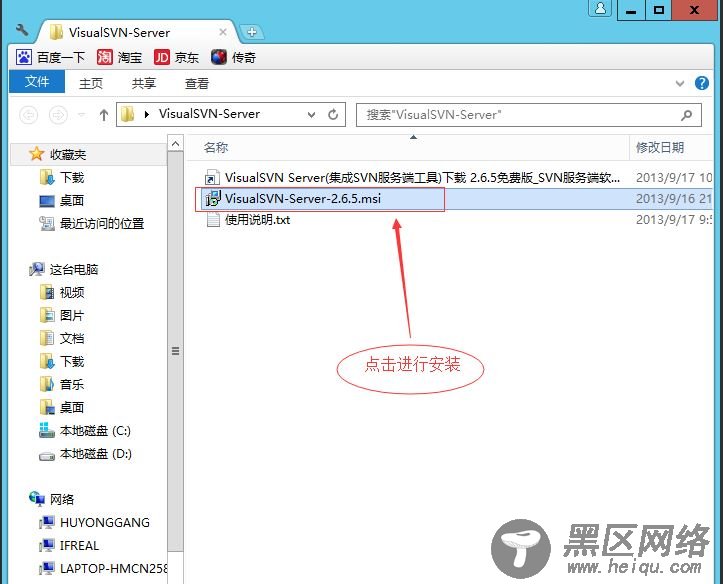Image resolution: width=723 pixels, height=584 pixels.
Task: Open the 文档 folder
Action: tap(62, 338)
